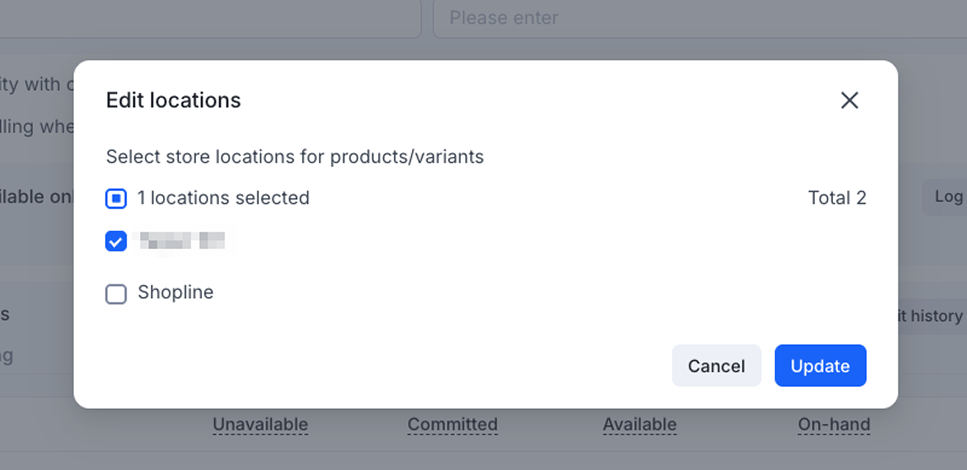This screenshot has height=470, width=967.
Task: Click the "1 locations selected" label
Action: [223, 198]
